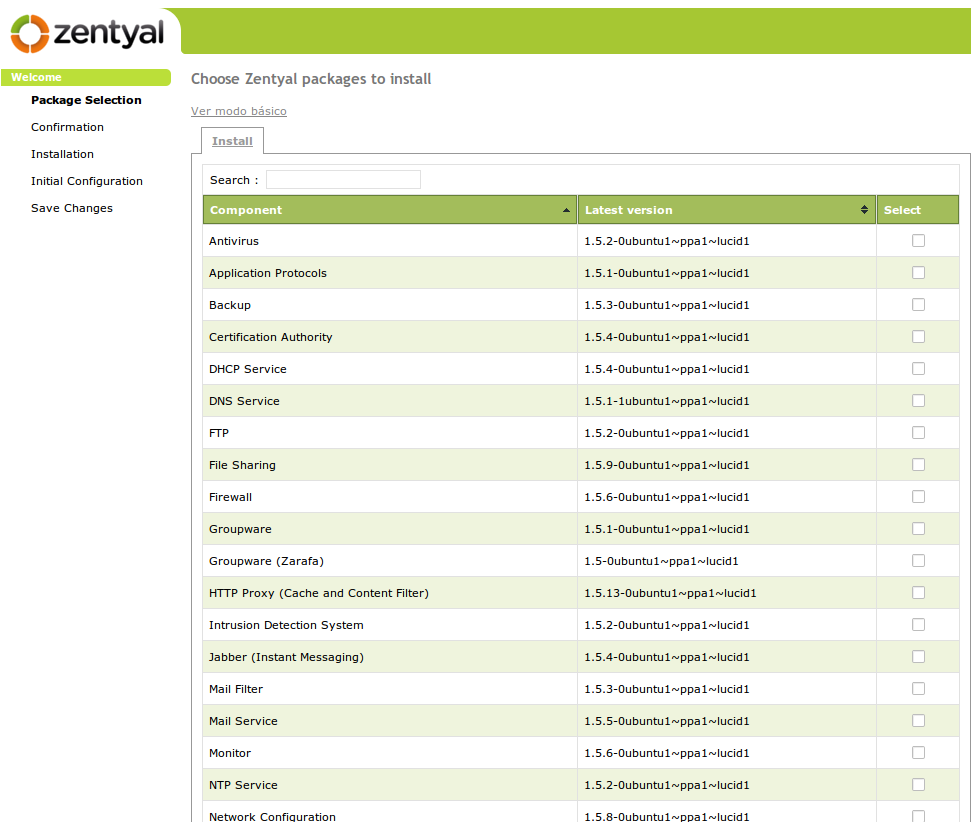The width and height of the screenshot is (978, 822).
Task: Click the Zentyal logo
Action: click(88, 33)
